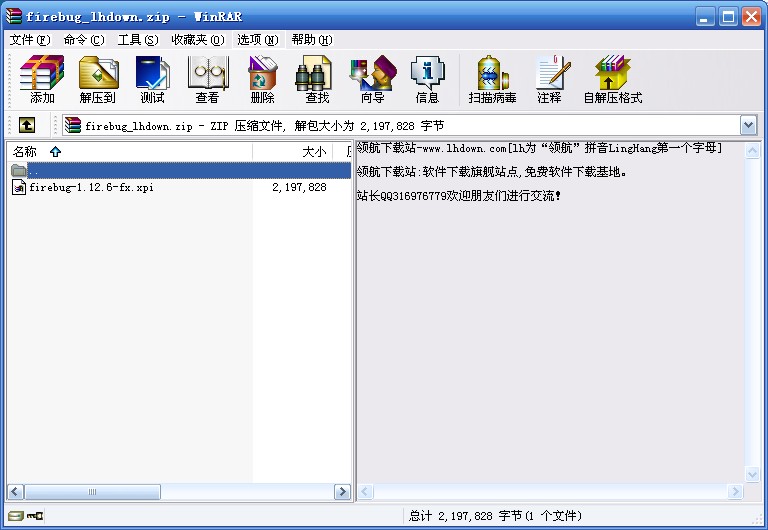Screen dimensions: 768x530
Task: Click file list scroll left arrow
Action: tap(16, 491)
